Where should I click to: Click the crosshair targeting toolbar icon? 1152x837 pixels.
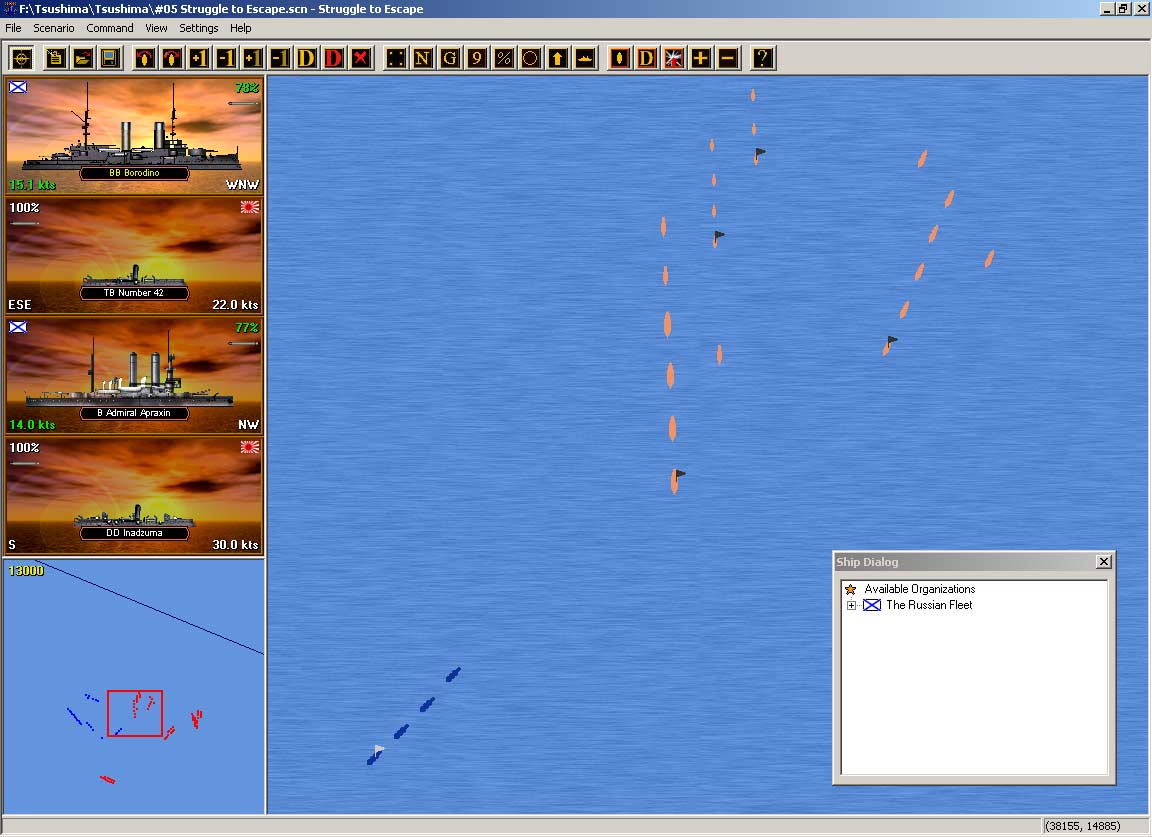pos(22,58)
